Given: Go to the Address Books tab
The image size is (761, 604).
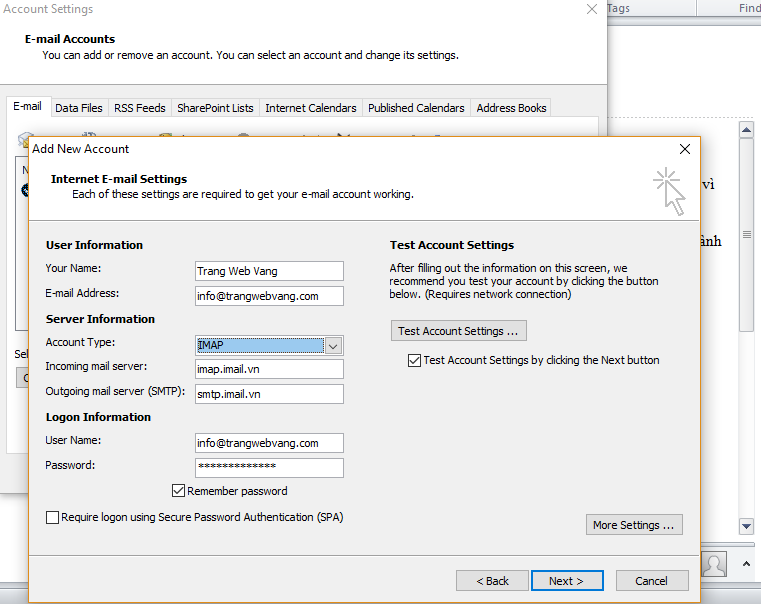Looking at the screenshot, I should [511, 108].
